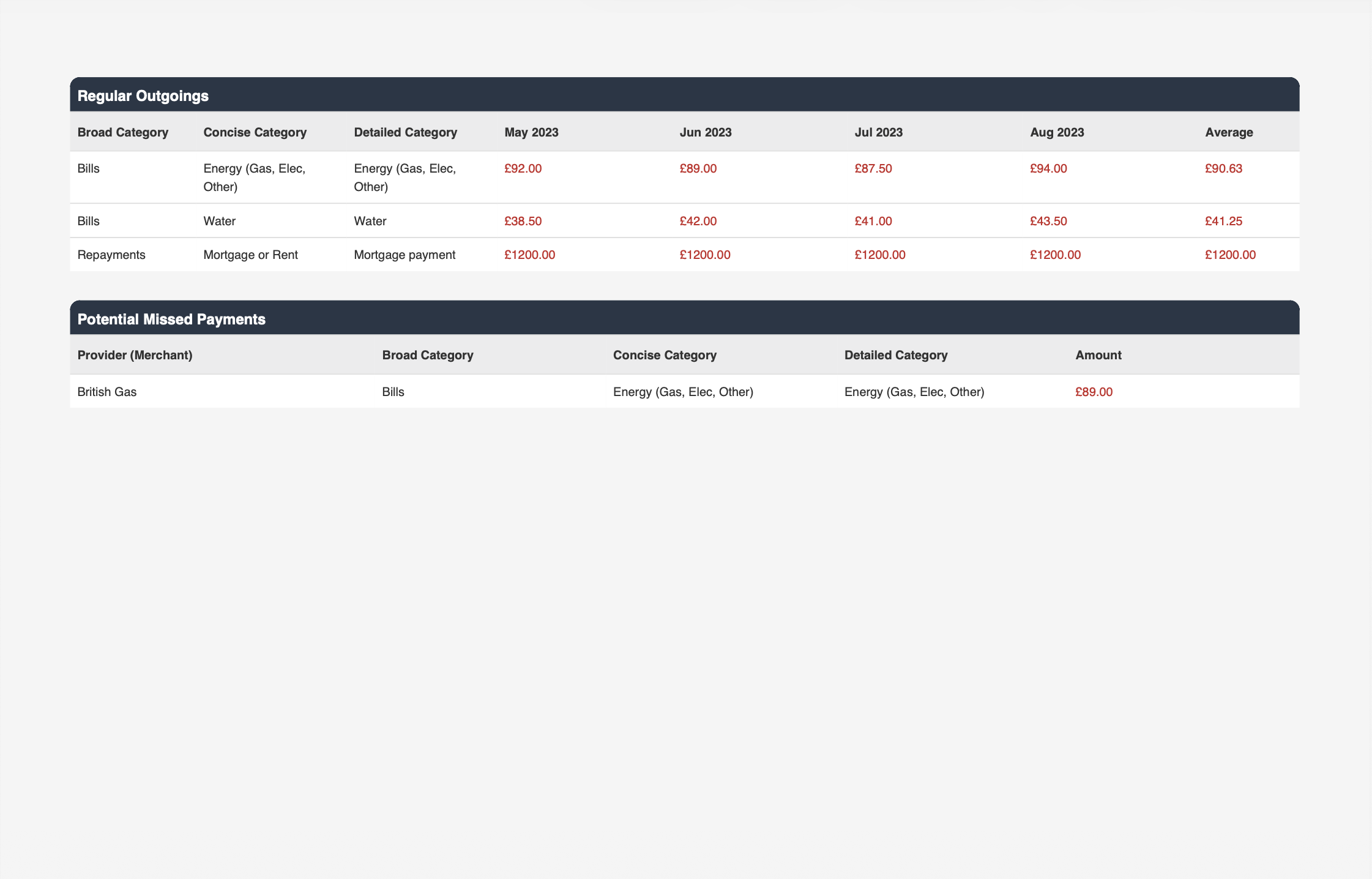Click the £41.25 water average value
Screen dimensions: 1372x879
pos(1223,221)
